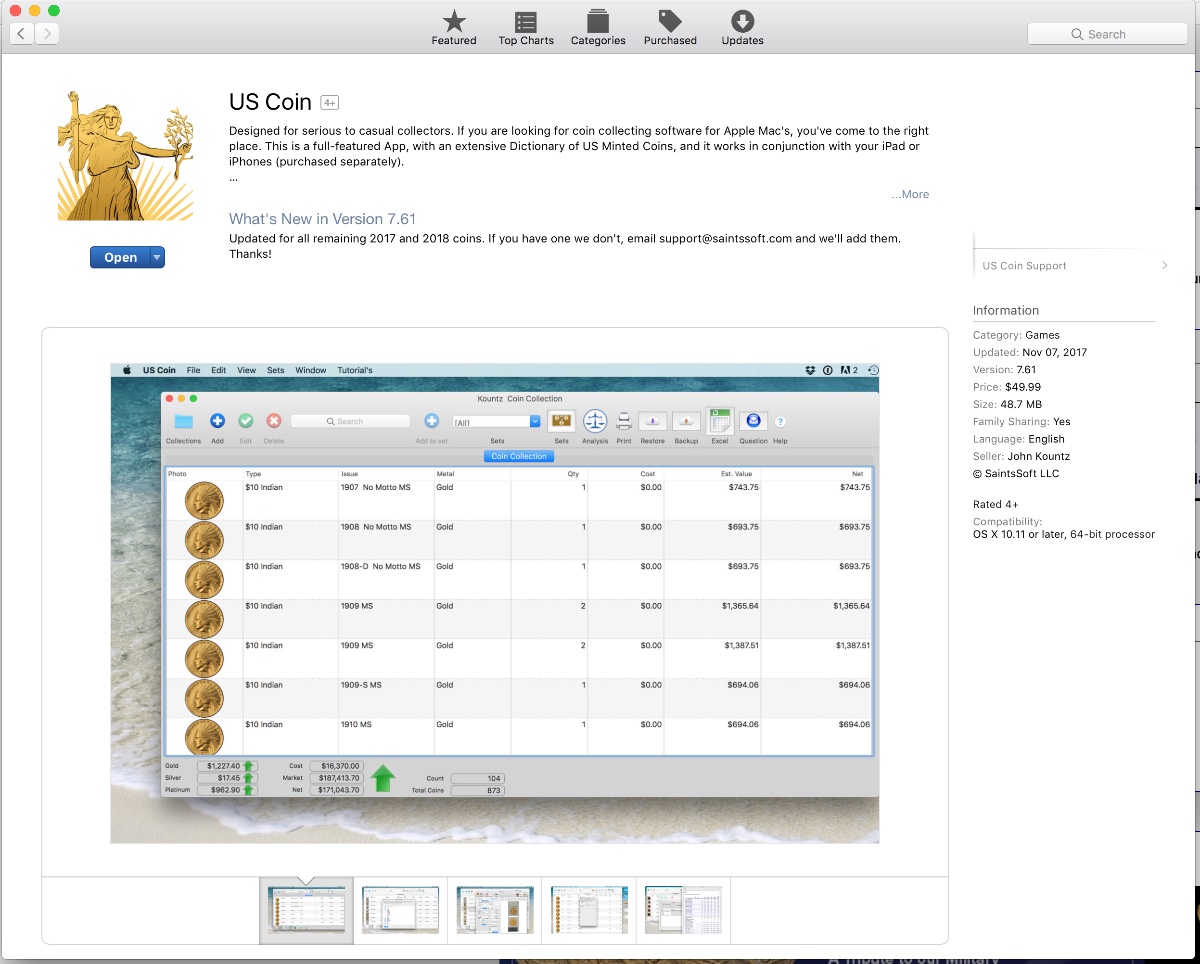This screenshot has width=1200, height=964.
Task: Expand description with ...More link
Action: pos(910,194)
